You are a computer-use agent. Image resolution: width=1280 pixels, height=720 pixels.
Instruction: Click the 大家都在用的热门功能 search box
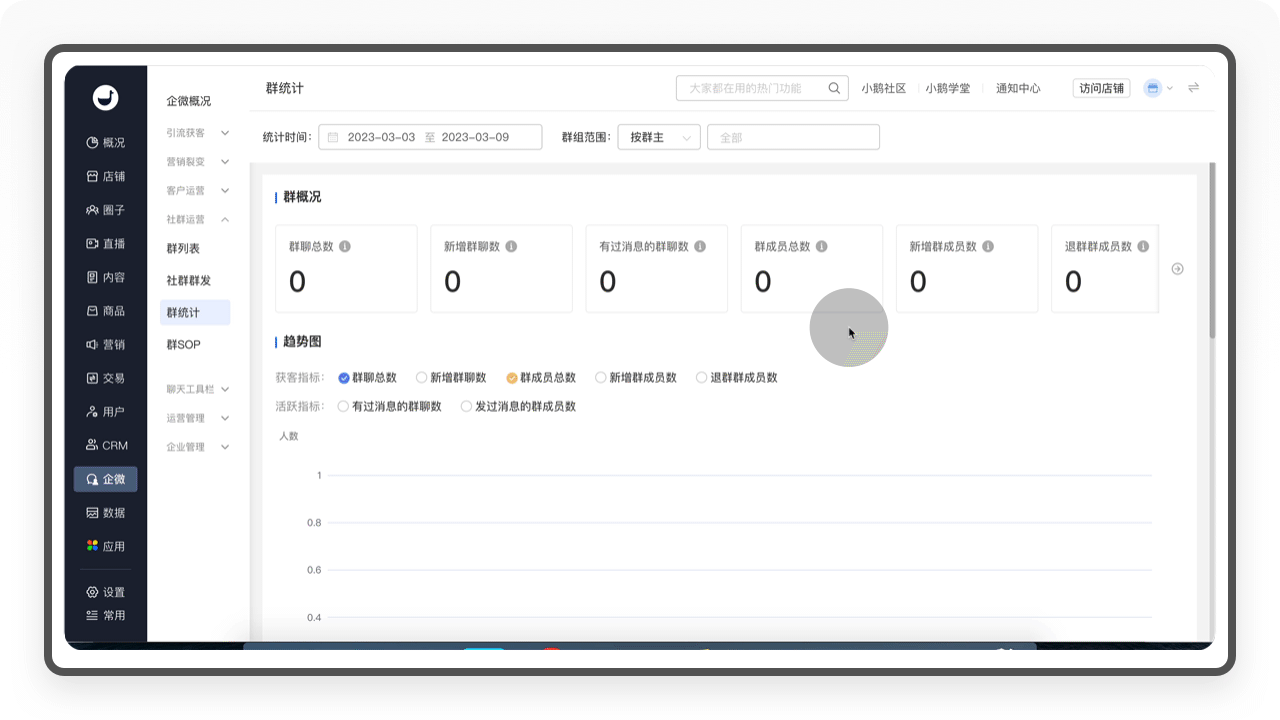762,88
